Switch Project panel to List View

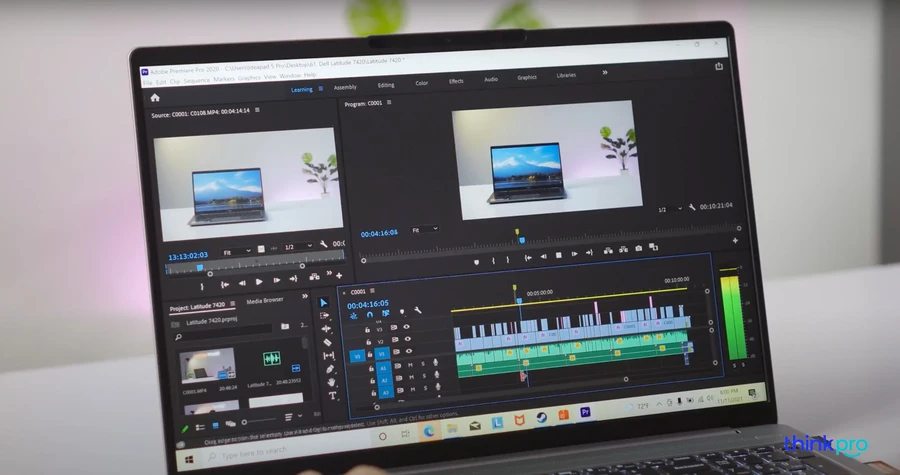click(x=200, y=427)
